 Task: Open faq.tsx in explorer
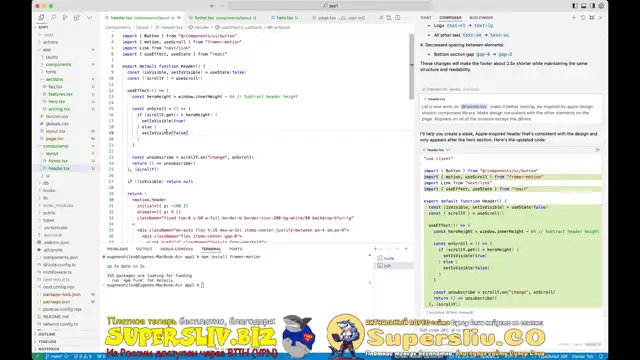pos(56,87)
